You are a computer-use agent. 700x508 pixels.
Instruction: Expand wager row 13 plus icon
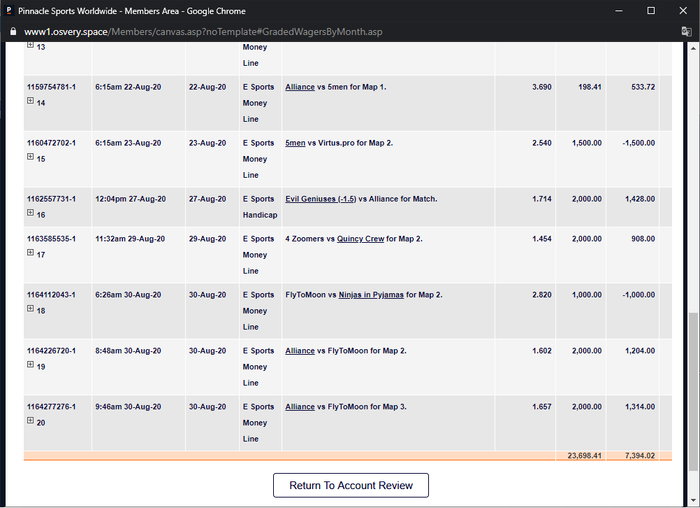pyautogui.click(x=30, y=45)
